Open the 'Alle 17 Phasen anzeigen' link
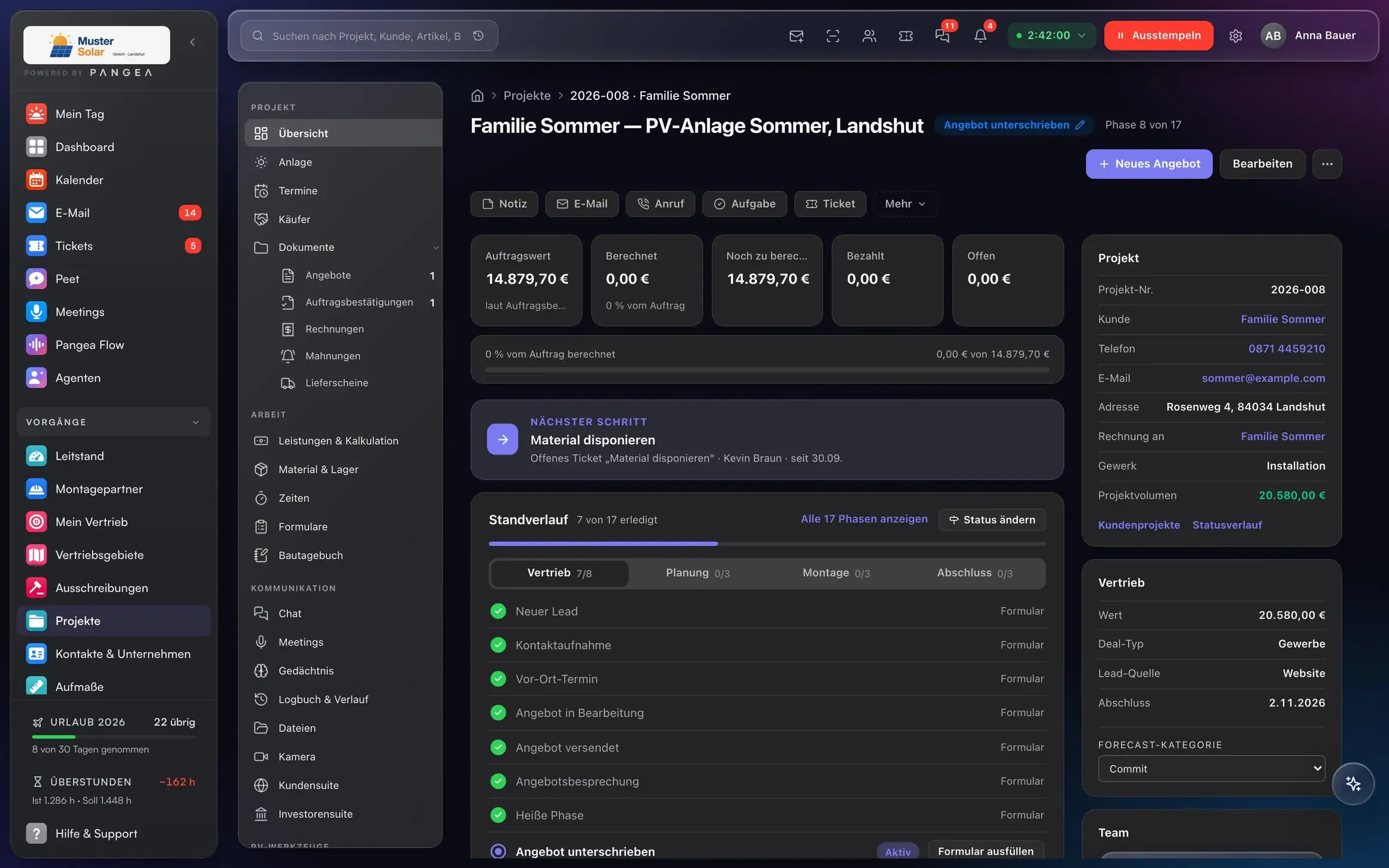 click(x=864, y=519)
